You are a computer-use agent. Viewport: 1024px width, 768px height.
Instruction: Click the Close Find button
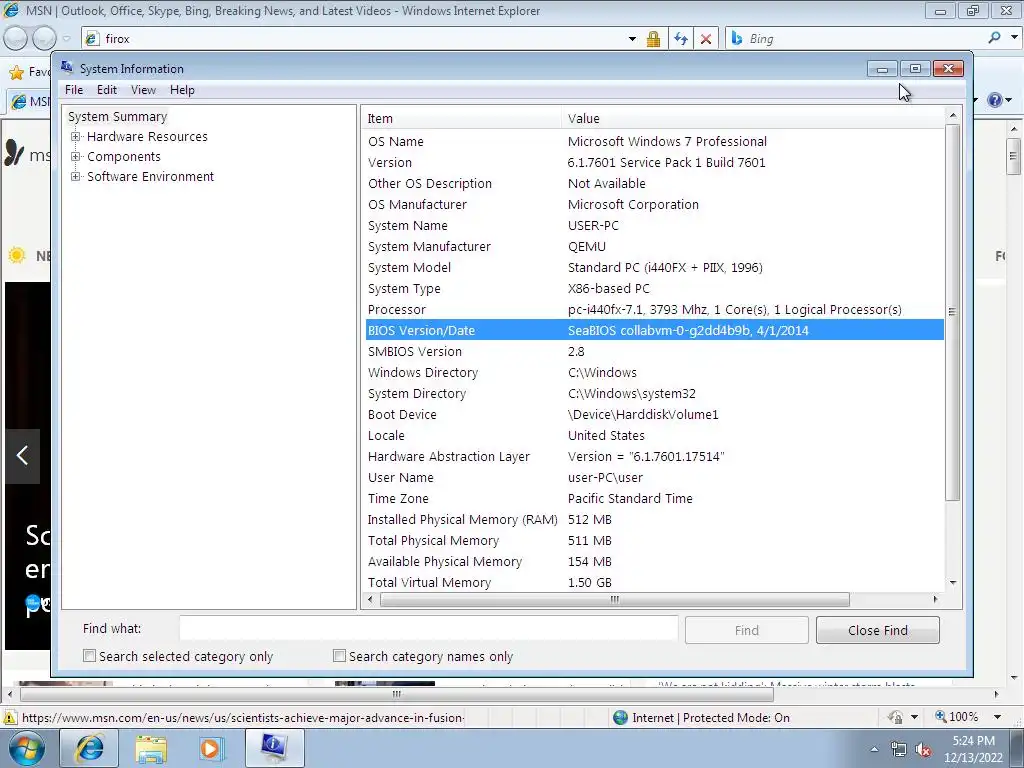[x=877, y=630]
